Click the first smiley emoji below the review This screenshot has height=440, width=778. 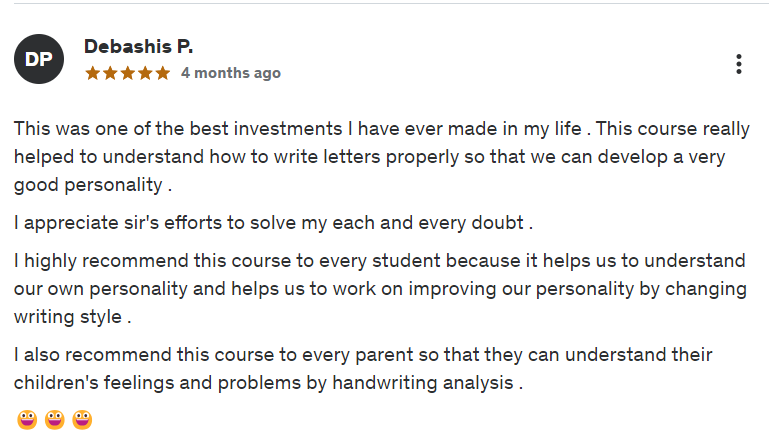pyautogui.click(x=27, y=419)
